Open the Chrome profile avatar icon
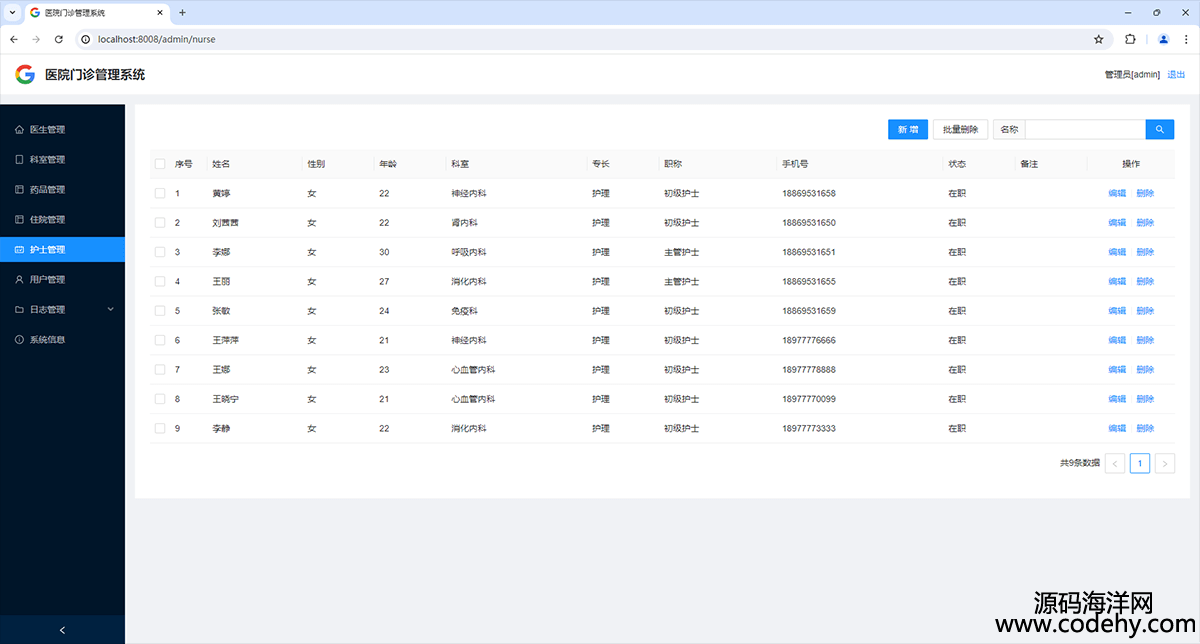1200x644 pixels. 1164,39
